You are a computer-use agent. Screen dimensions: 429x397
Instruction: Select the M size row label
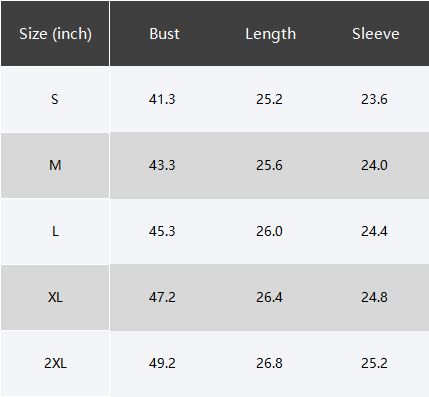[x=55, y=165]
